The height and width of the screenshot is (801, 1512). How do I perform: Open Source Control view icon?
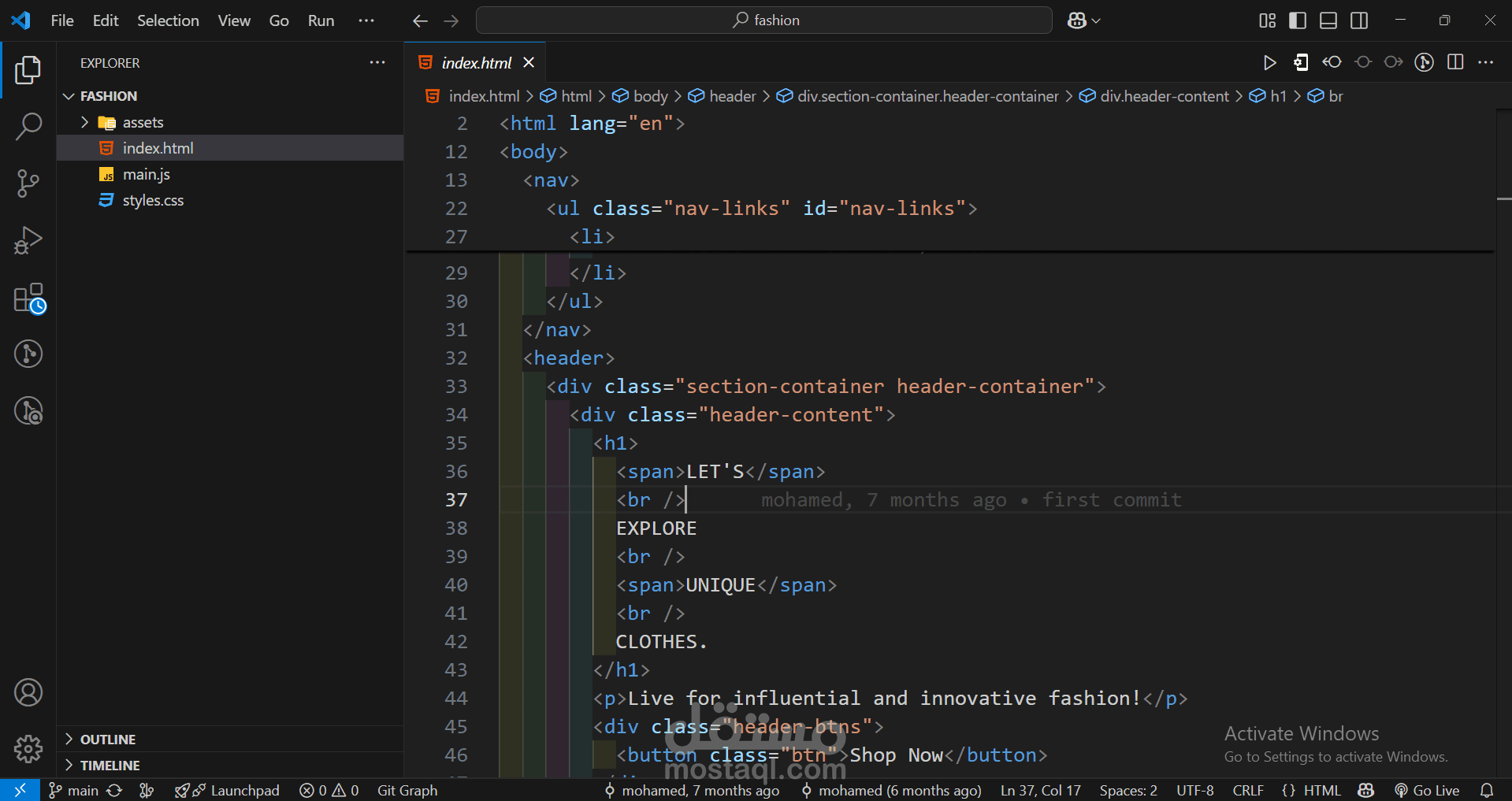[x=28, y=184]
